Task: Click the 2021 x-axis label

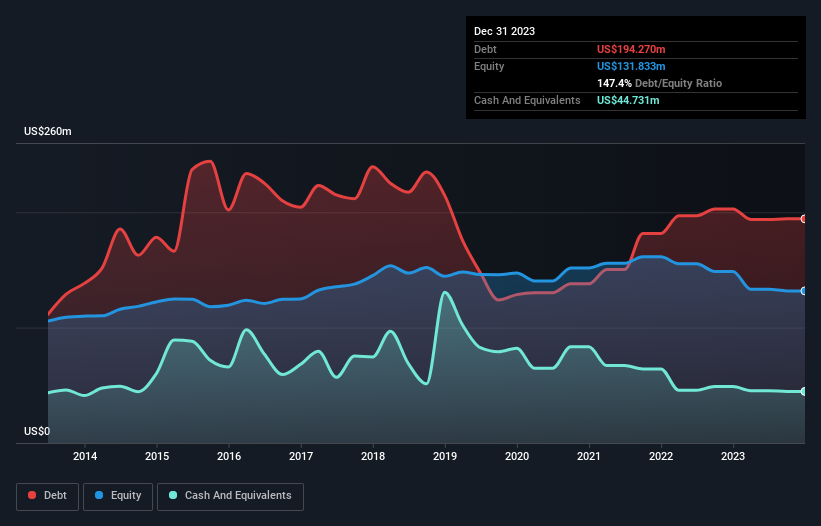Action: 589,456
